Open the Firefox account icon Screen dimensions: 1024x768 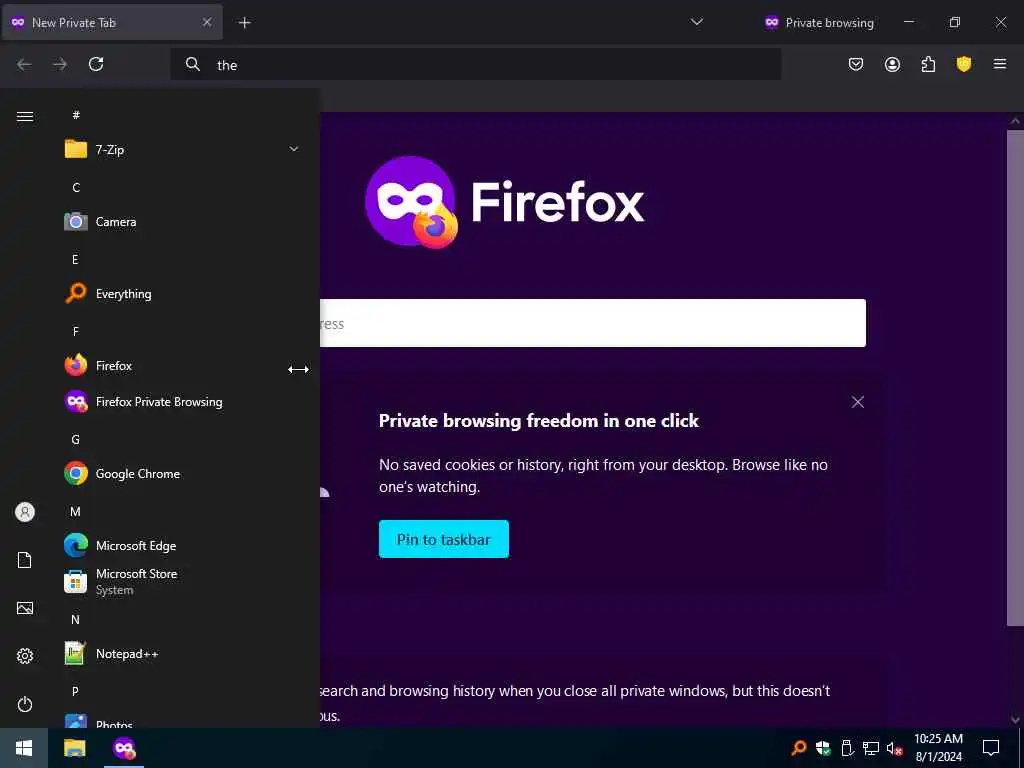click(892, 64)
